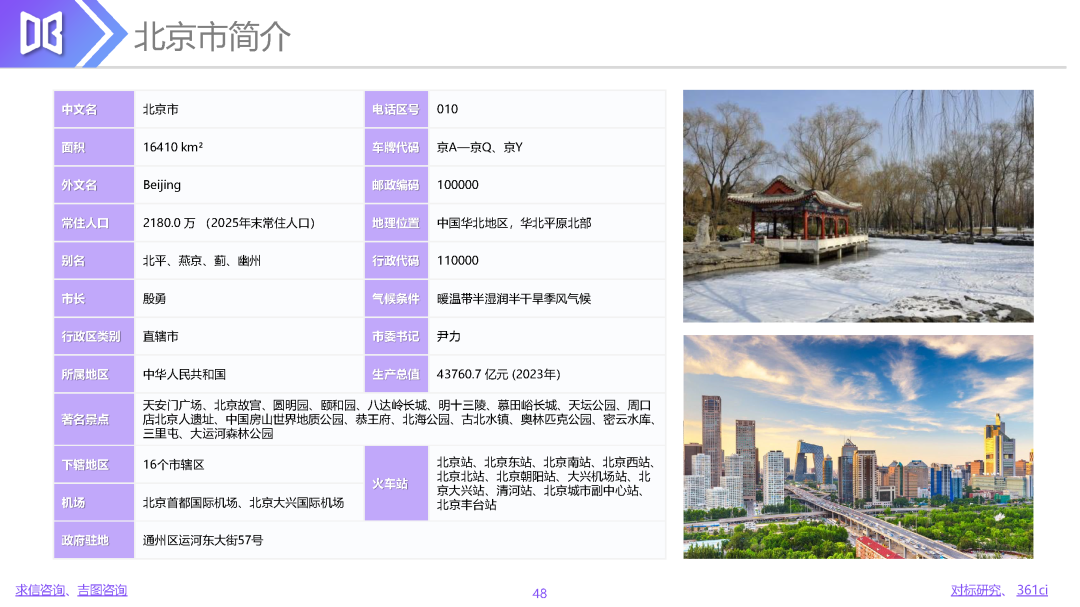Click the 中国华北地区 location value

tap(514, 223)
